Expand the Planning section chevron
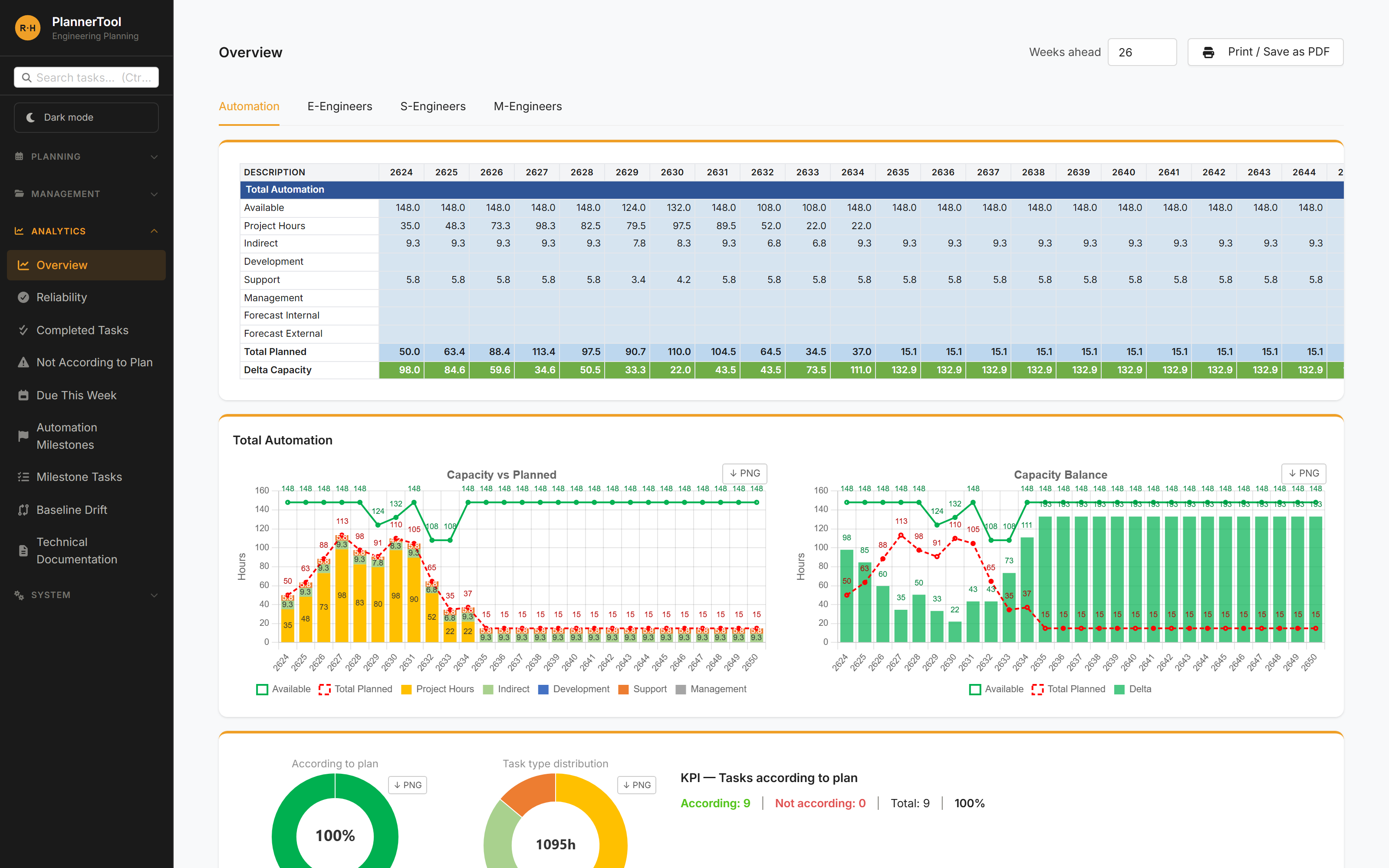Screen dimensions: 1389x868 coord(154,157)
